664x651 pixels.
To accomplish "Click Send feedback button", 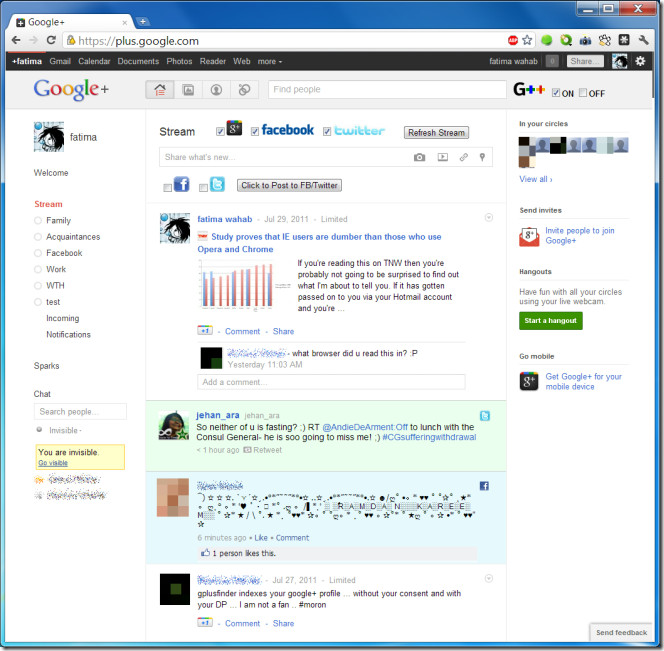I will 621,632.
